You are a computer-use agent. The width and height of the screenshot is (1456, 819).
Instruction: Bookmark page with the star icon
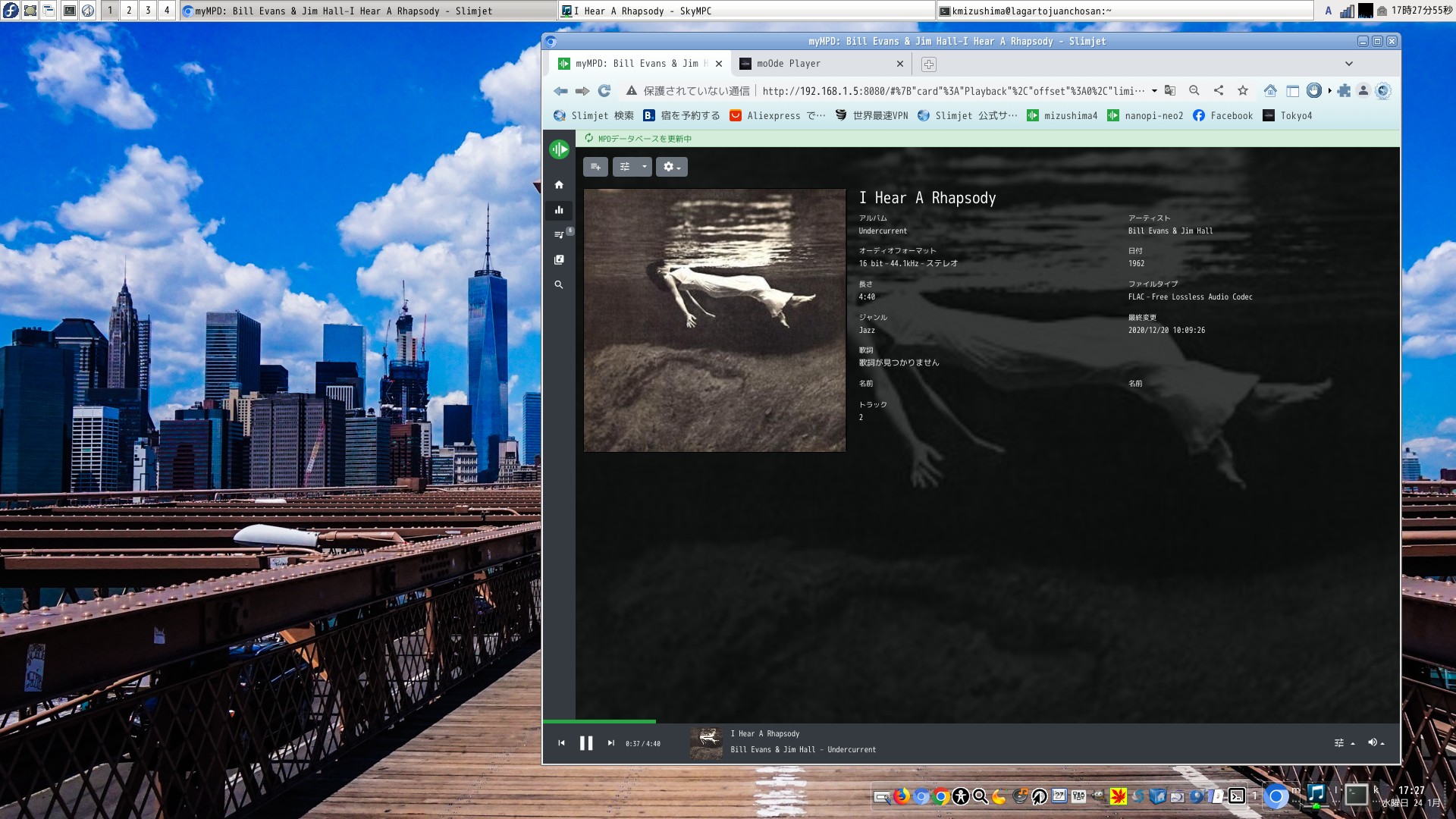pos(1243,91)
